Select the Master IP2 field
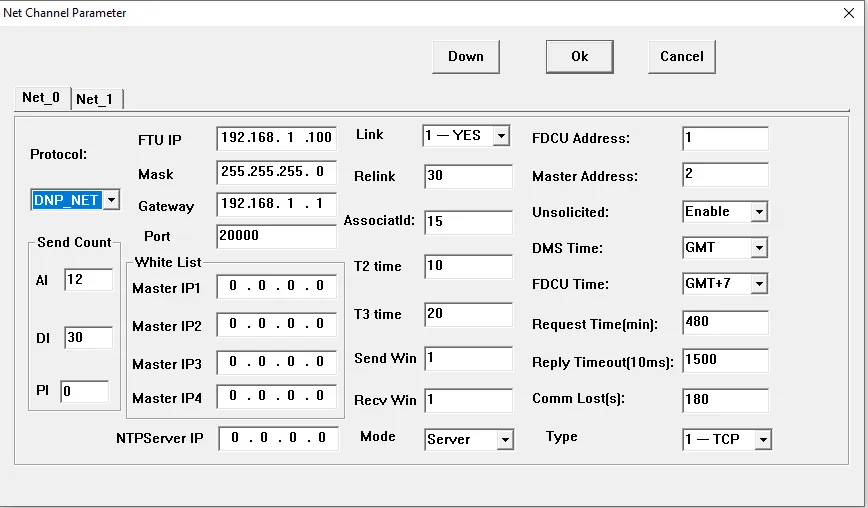 pos(276,324)
